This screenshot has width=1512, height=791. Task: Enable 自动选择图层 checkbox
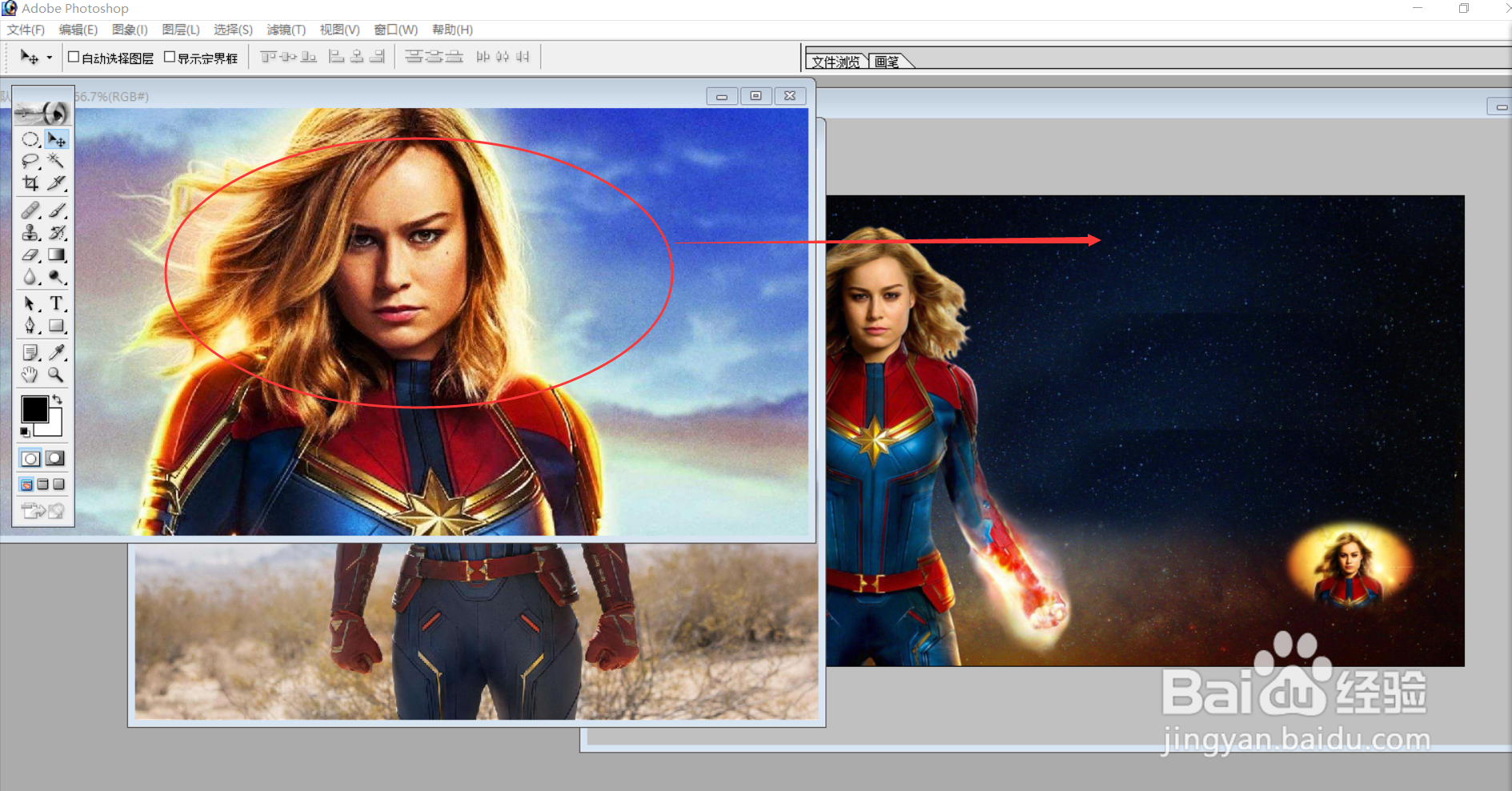pyautogui.click(x=74, y=57)
